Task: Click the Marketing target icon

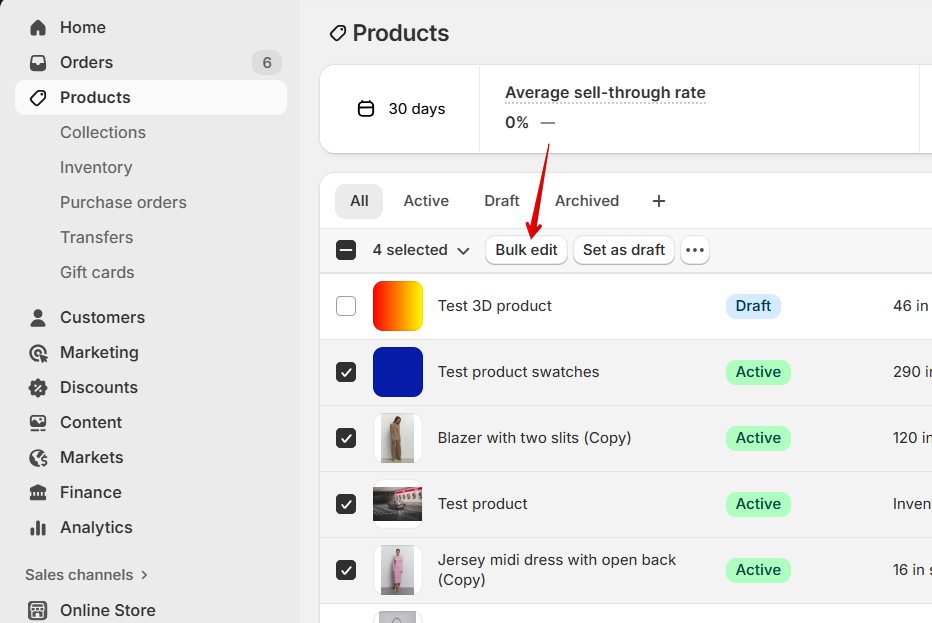Action: pos(38,353)
